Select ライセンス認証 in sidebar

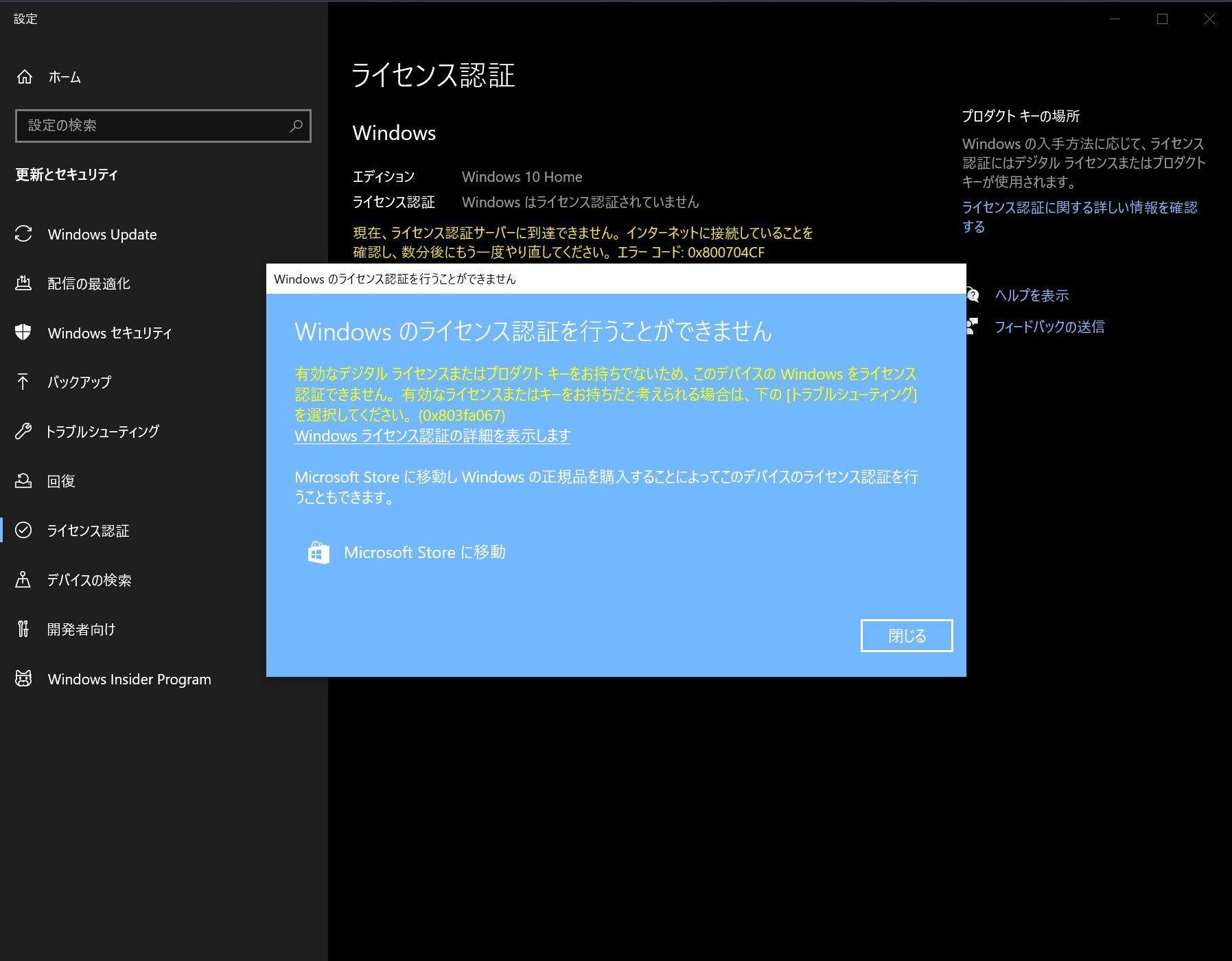tap(88, 531)
